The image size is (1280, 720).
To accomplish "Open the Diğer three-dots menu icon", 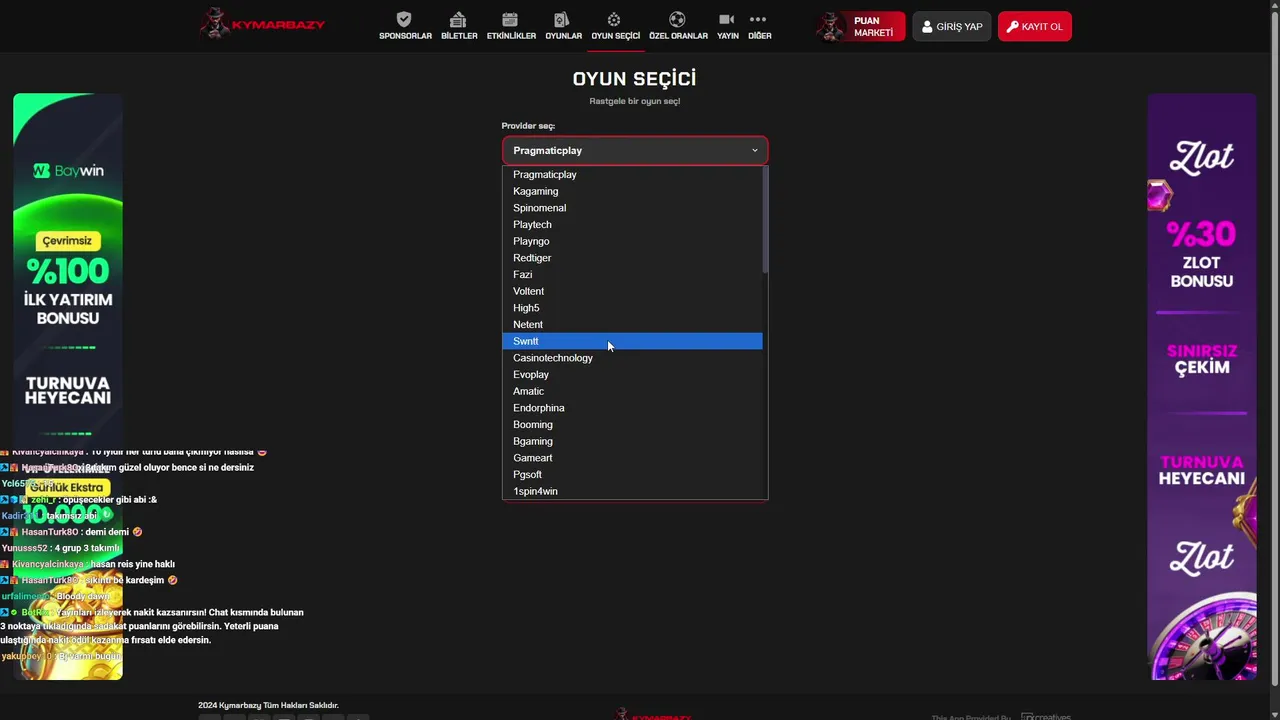I will click(x=758, y=19).
